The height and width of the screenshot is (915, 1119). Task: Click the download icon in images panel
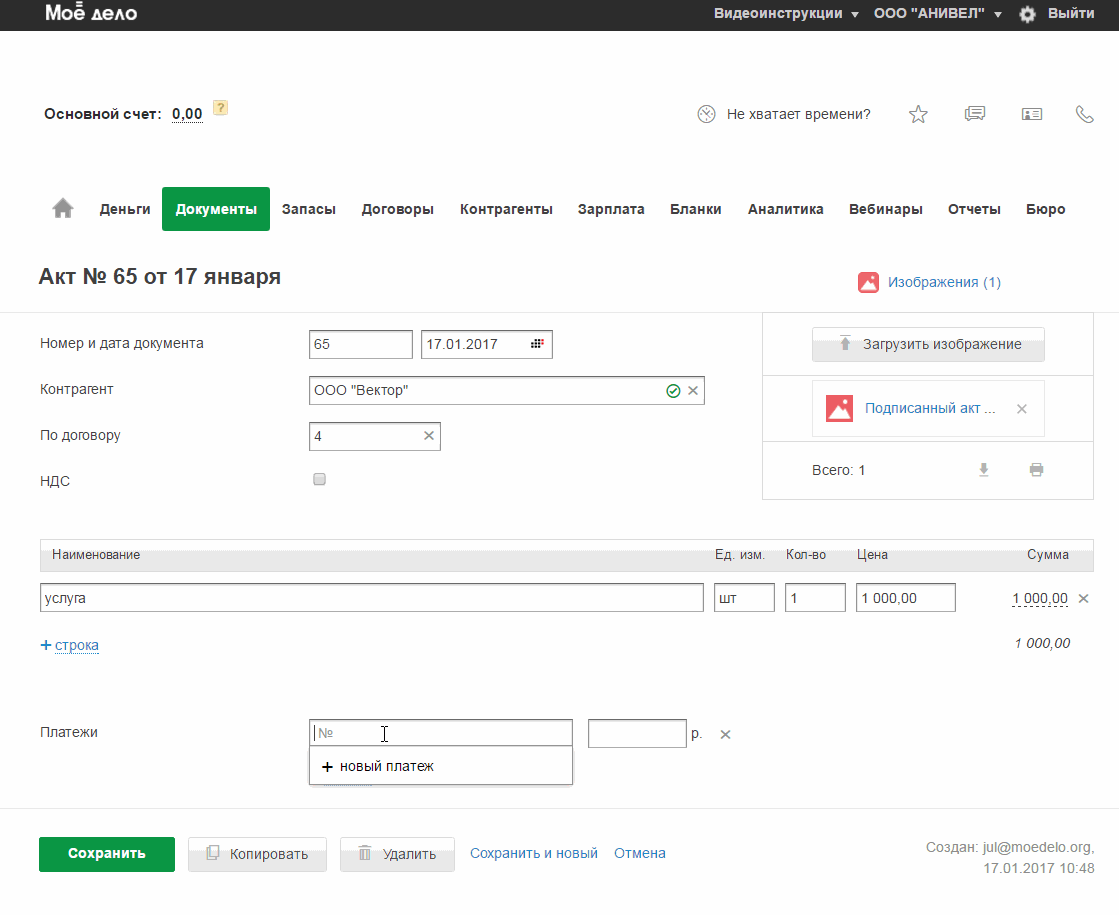coord(984,470)
